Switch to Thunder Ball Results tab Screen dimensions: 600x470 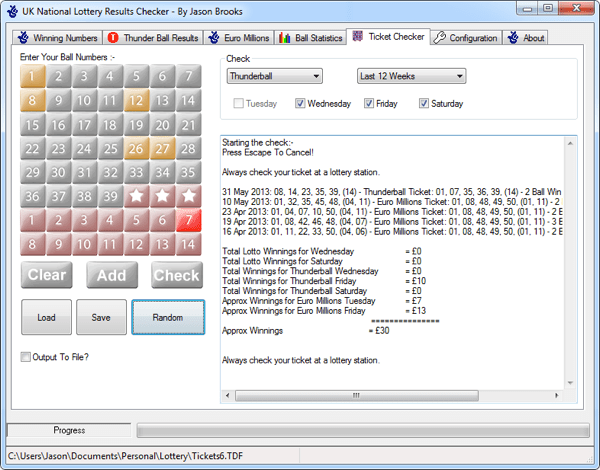pyautogui.click(x=153, y=38)
